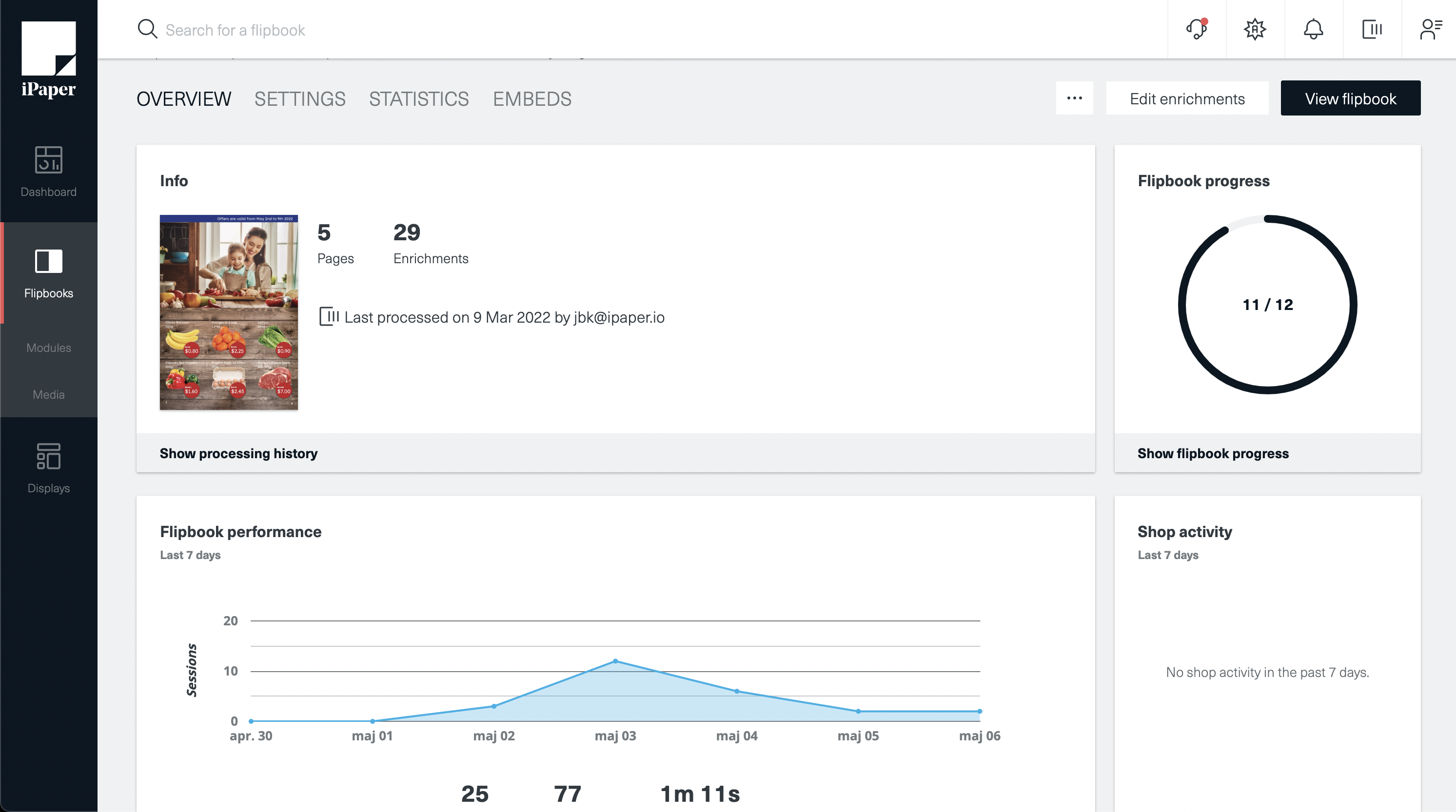Expand Show processing history

(238, 453)
